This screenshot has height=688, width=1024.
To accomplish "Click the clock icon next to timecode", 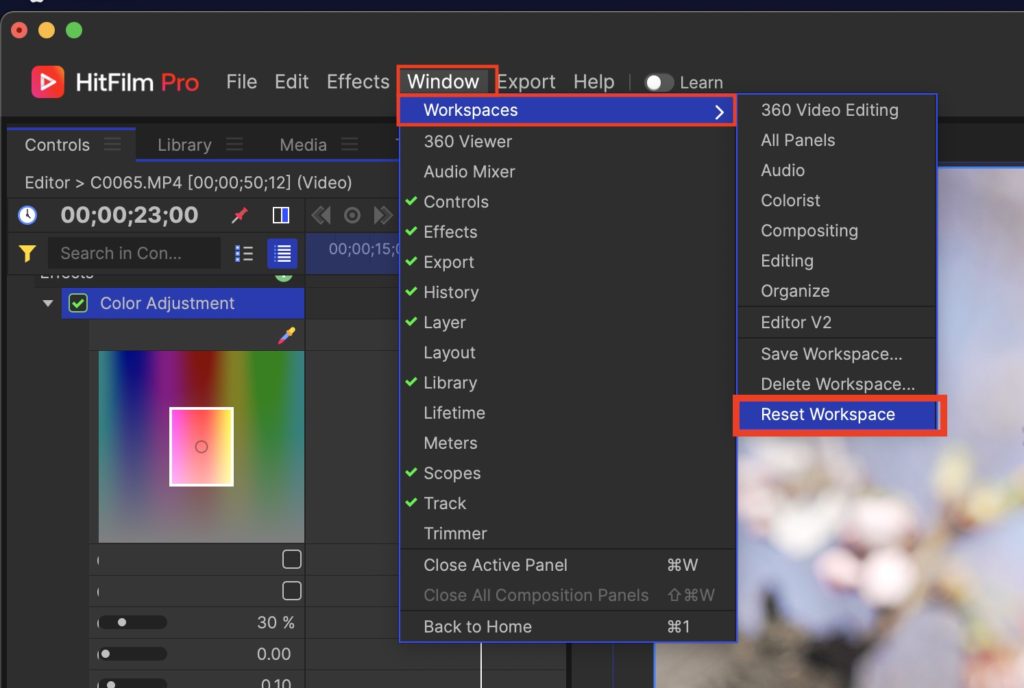I will [x=27, y=216].
